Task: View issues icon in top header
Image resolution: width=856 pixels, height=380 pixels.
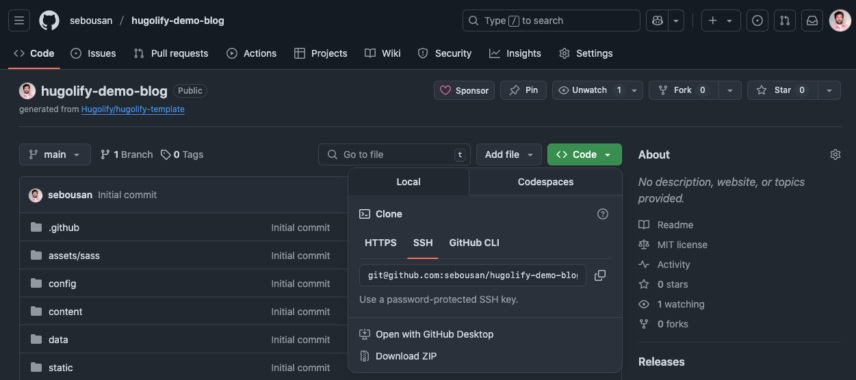Action: (x=757, y=21)
